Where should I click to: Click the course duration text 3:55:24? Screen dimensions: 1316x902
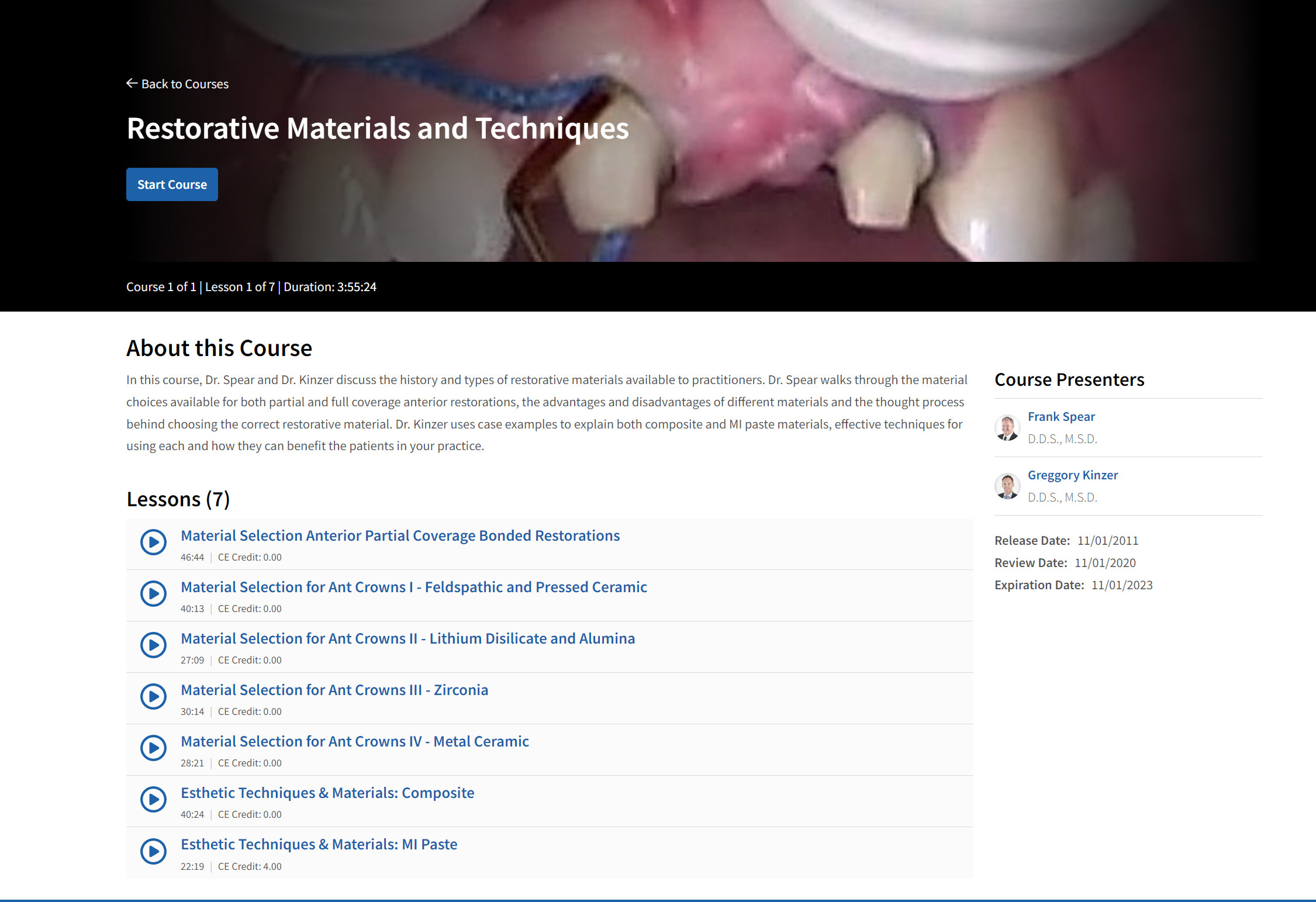(x=357, y=287)
